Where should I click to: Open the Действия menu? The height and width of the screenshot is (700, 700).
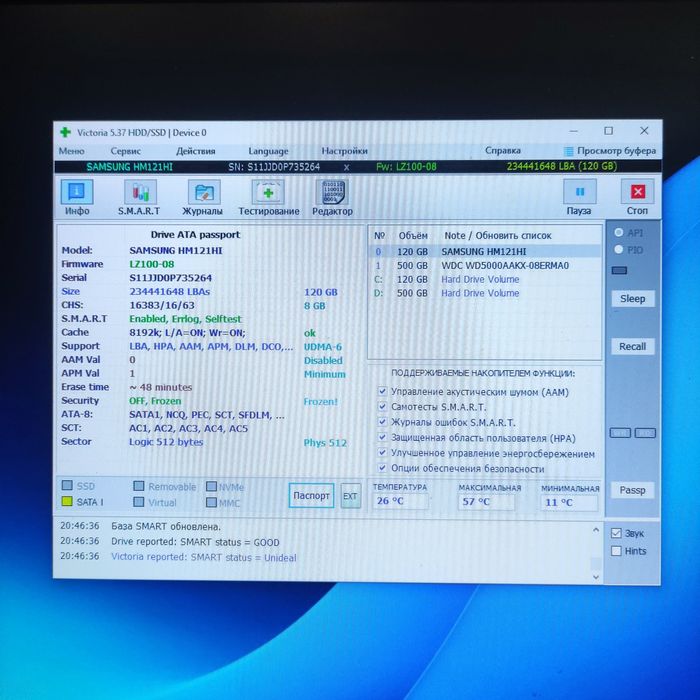(196, 151)
